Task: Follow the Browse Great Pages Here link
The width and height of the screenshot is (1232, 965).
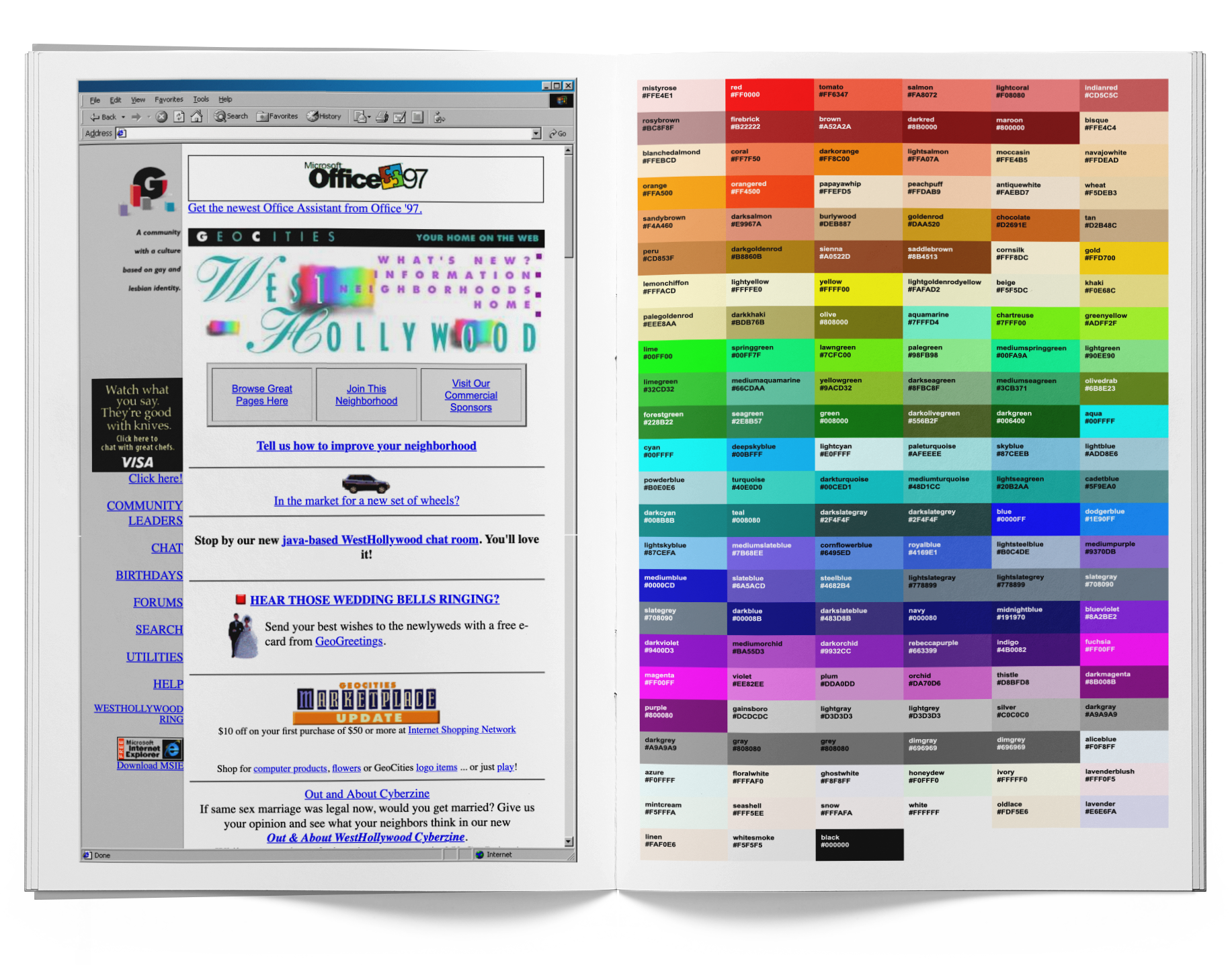Action: (262, 394)
